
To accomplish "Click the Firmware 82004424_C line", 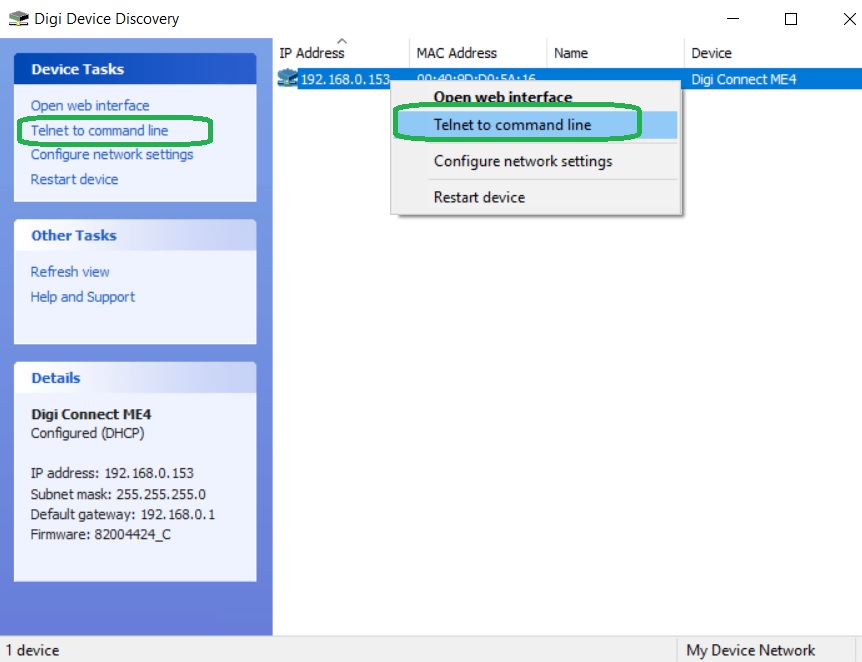I will point(101,534).
